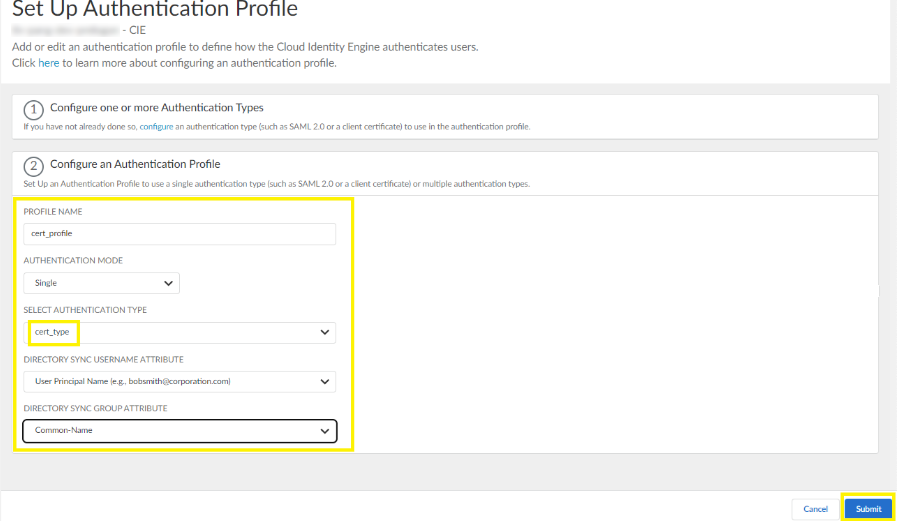This screenshot has height=521, width=897.
Task: Select the 'Configure one or more Authentication Types' heading
Action: tap(156, 107)
